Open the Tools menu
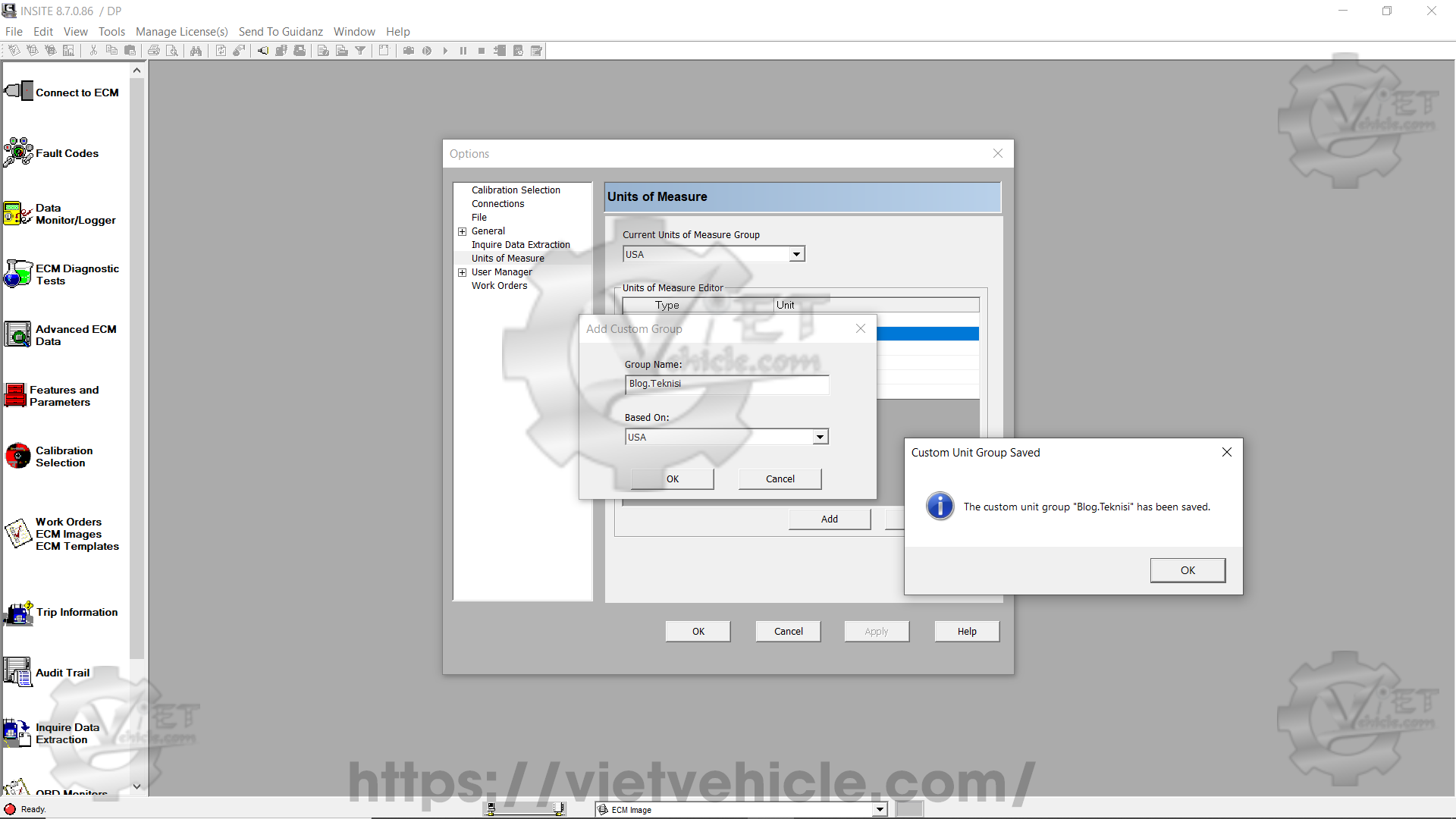 pyautogui.click(x=111, y=31)
